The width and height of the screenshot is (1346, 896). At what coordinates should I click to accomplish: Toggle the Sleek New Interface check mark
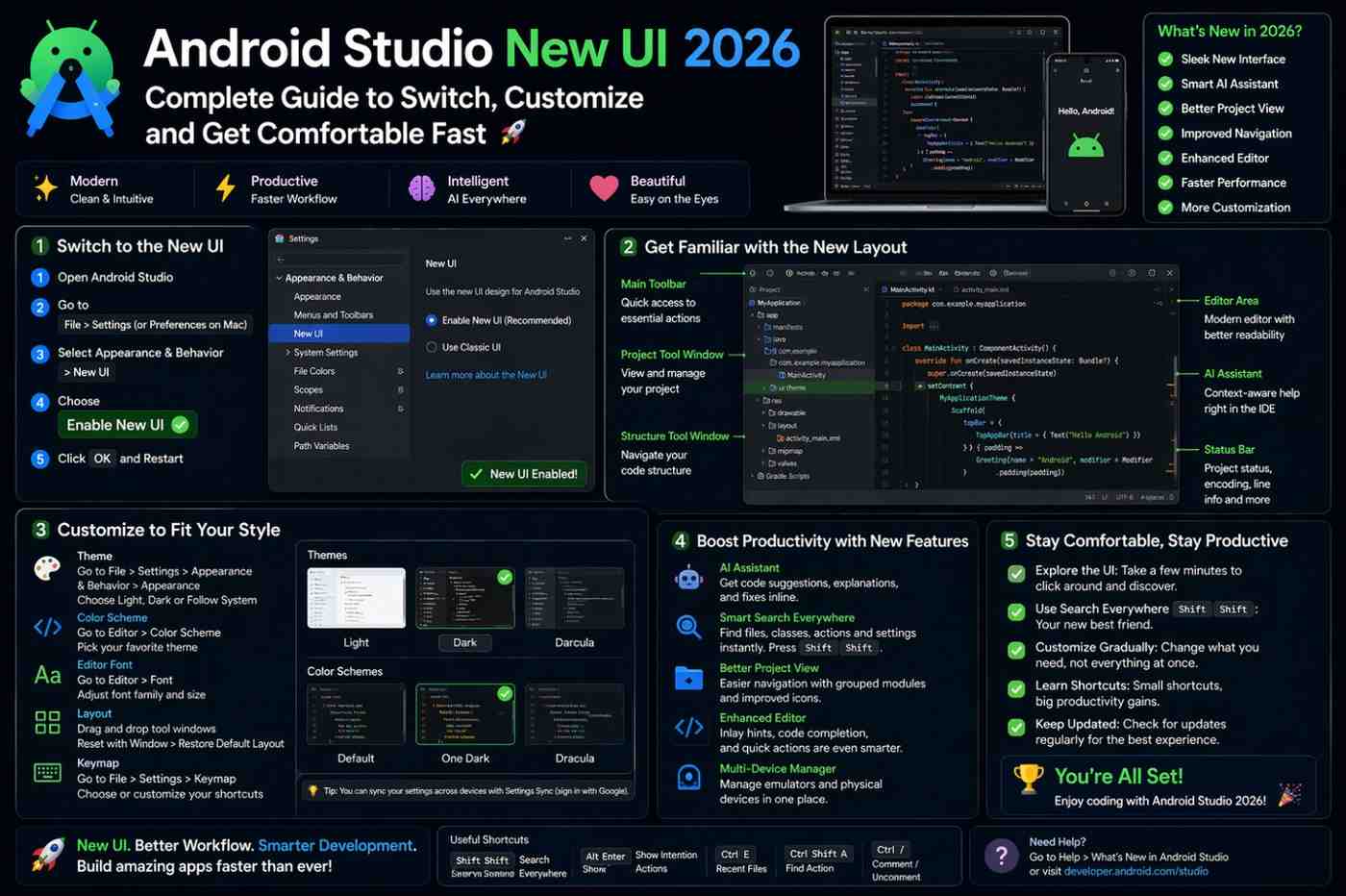pyautogui.click(x=1165, y=59)
